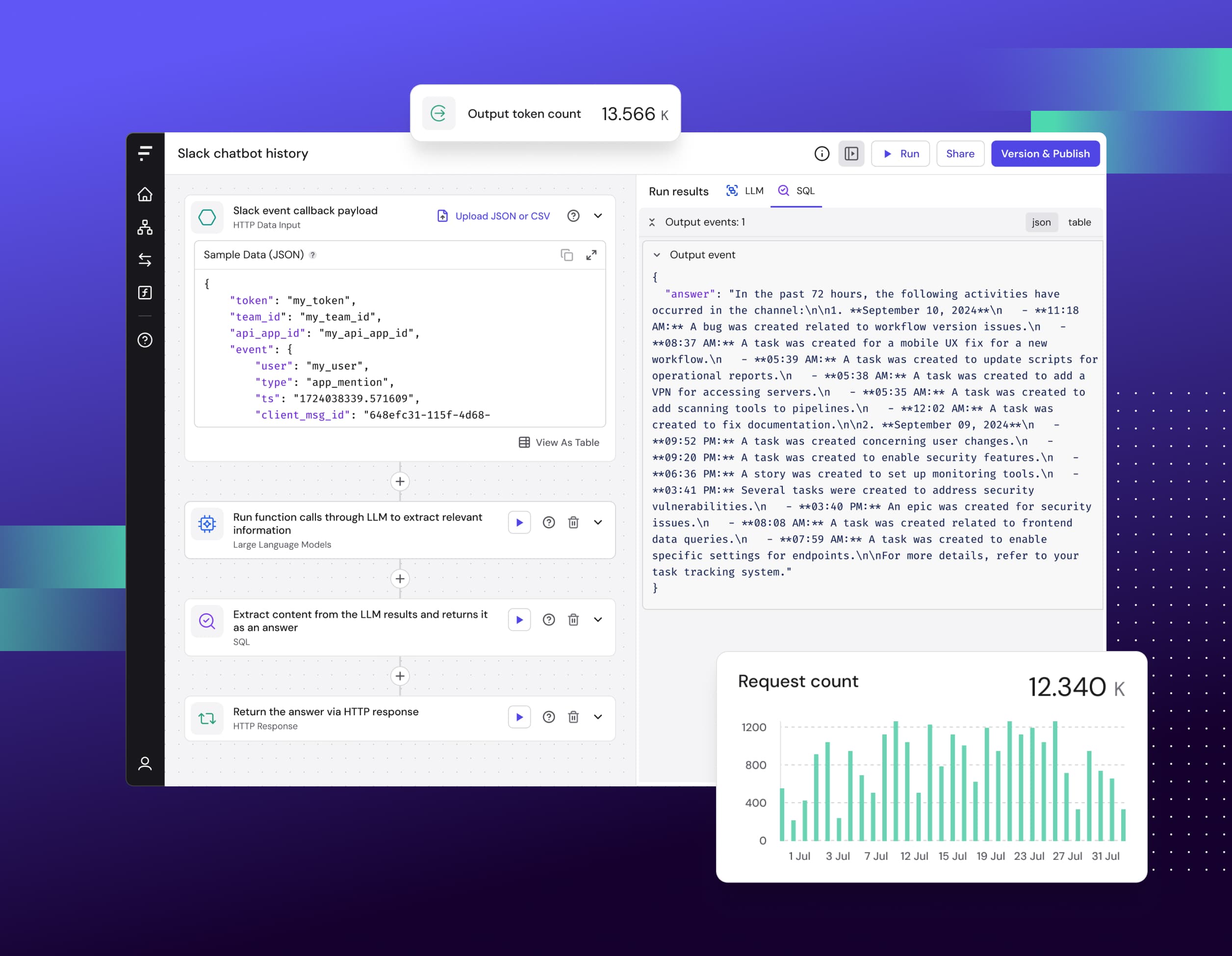Screen dimensions: 1232x956
Task: Open help for the HTTP Response step
Action: [549, 717]
